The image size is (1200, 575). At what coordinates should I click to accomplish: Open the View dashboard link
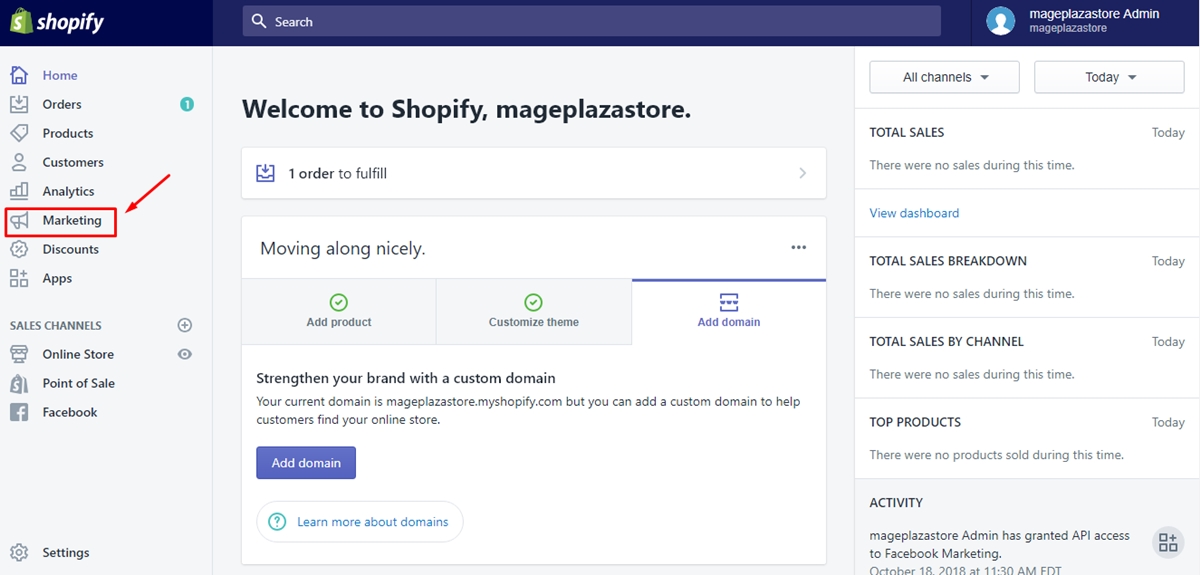[x=914, y=213]
